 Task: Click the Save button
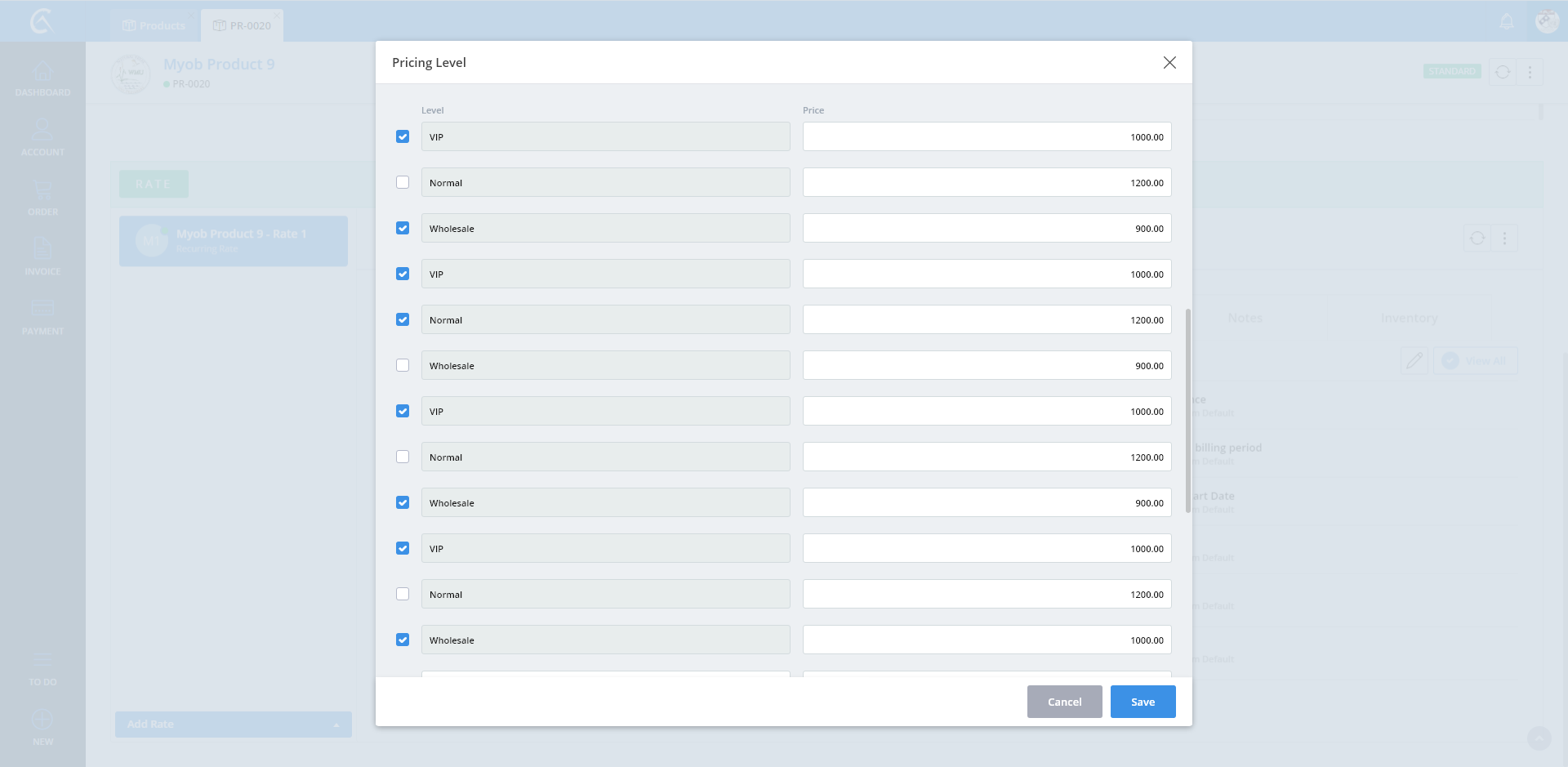click(x=1143, y=702)
